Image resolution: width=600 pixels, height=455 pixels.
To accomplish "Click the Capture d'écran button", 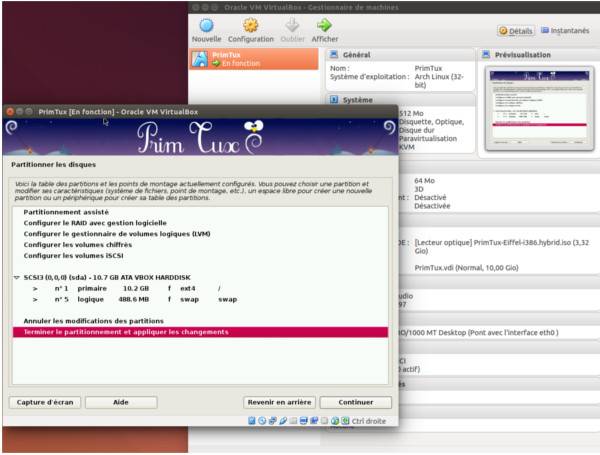I will (x=45, y=402).
